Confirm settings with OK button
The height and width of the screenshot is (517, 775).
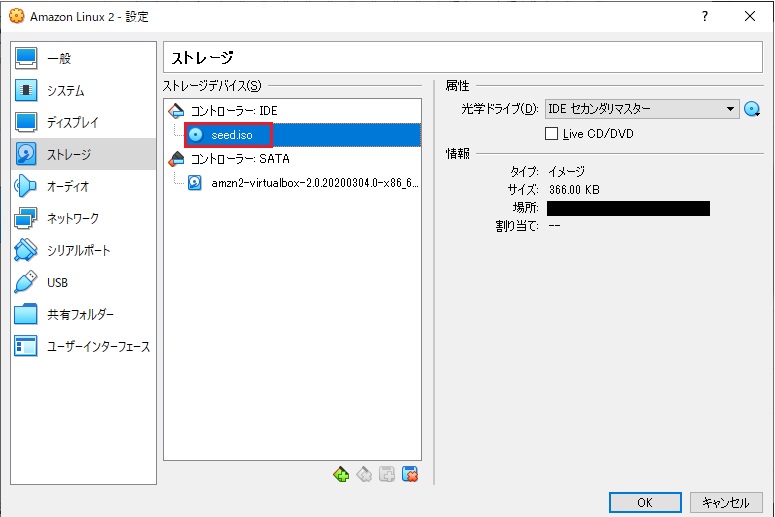tap(645, 503)
